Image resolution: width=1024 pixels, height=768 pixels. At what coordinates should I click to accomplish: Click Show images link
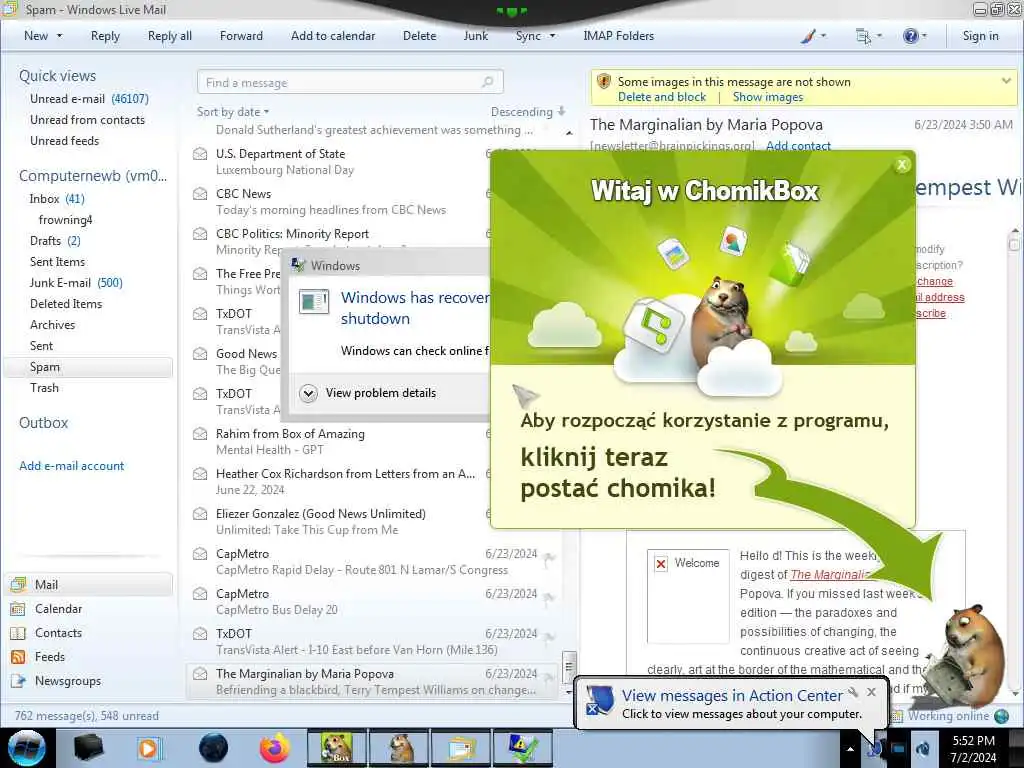767,97
